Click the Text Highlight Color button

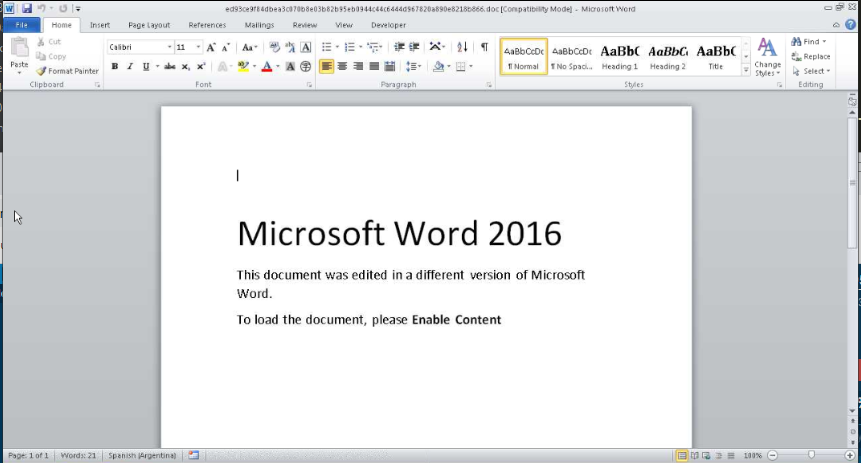pos(243,66)
